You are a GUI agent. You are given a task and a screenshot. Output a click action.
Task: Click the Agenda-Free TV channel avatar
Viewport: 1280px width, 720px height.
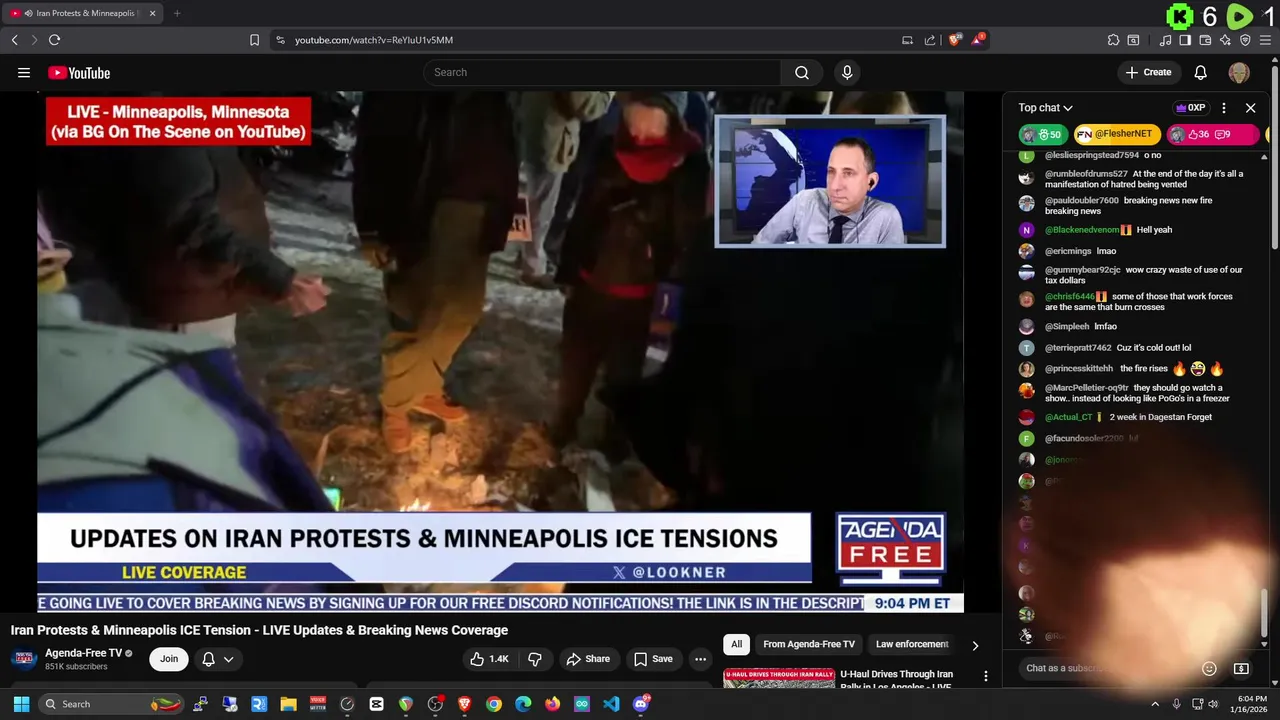point(25,658)
